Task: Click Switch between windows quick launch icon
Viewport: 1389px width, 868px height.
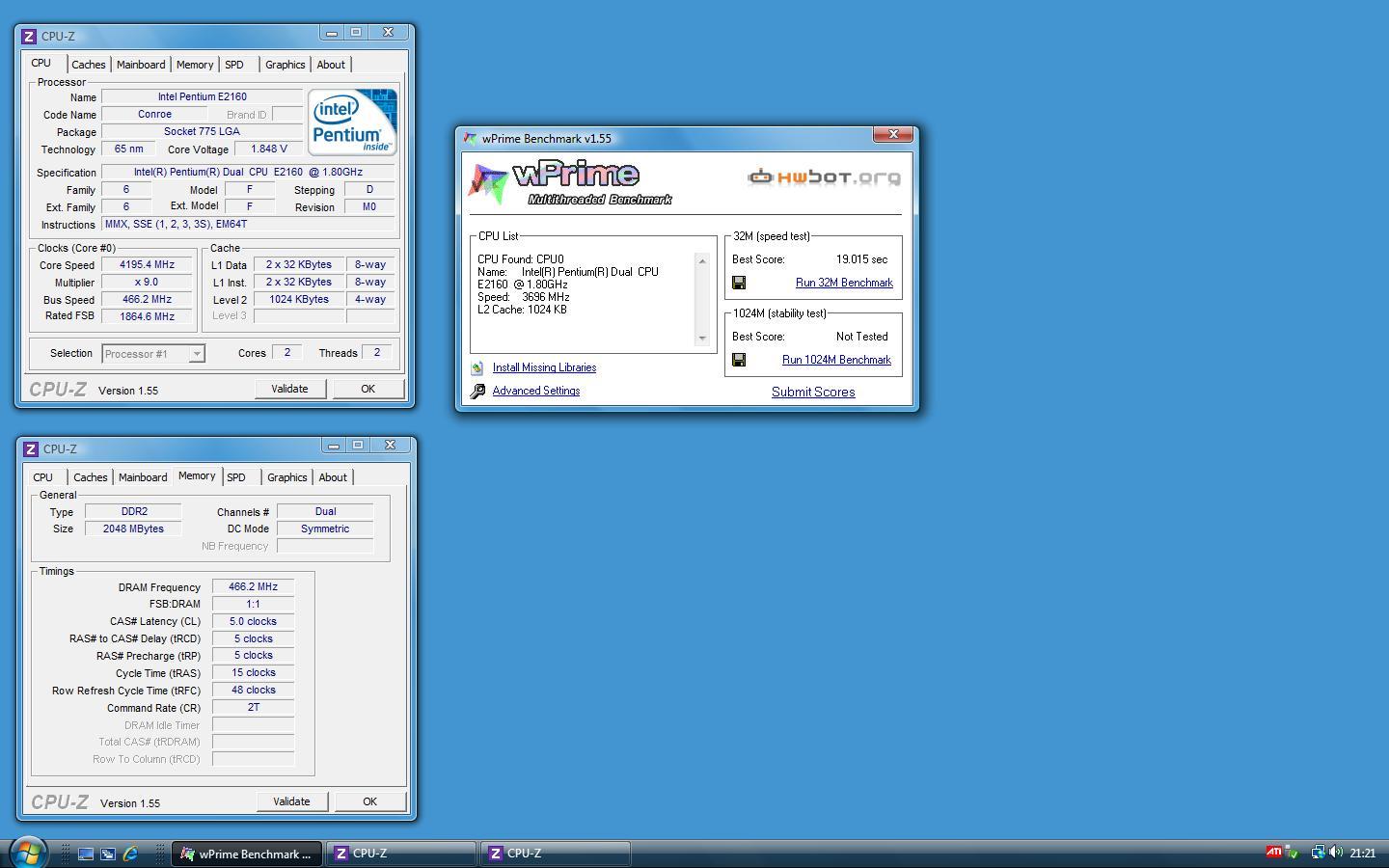Action: click(108, 854)
